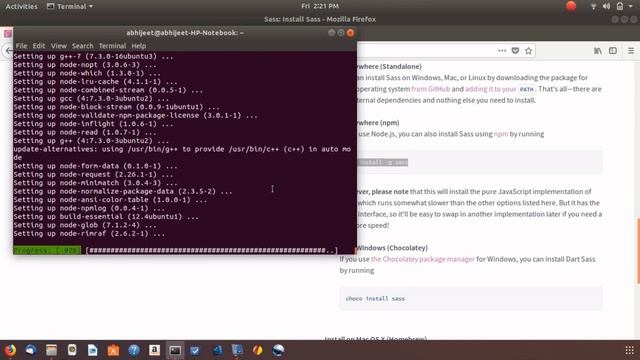Open the terminal Search menu

click(82, 46)
